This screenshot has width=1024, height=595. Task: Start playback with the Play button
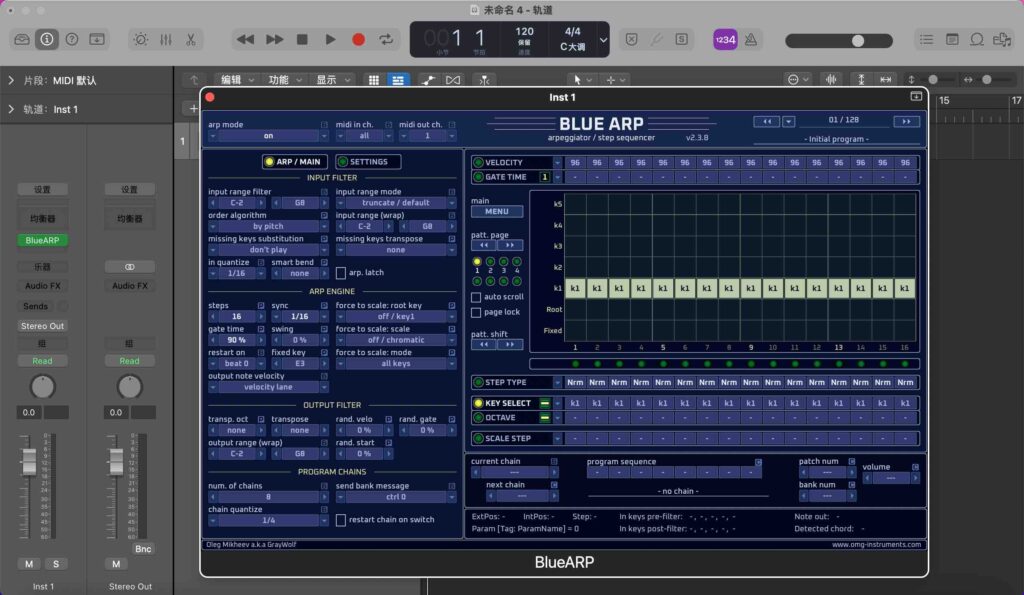tap(330, 39)
